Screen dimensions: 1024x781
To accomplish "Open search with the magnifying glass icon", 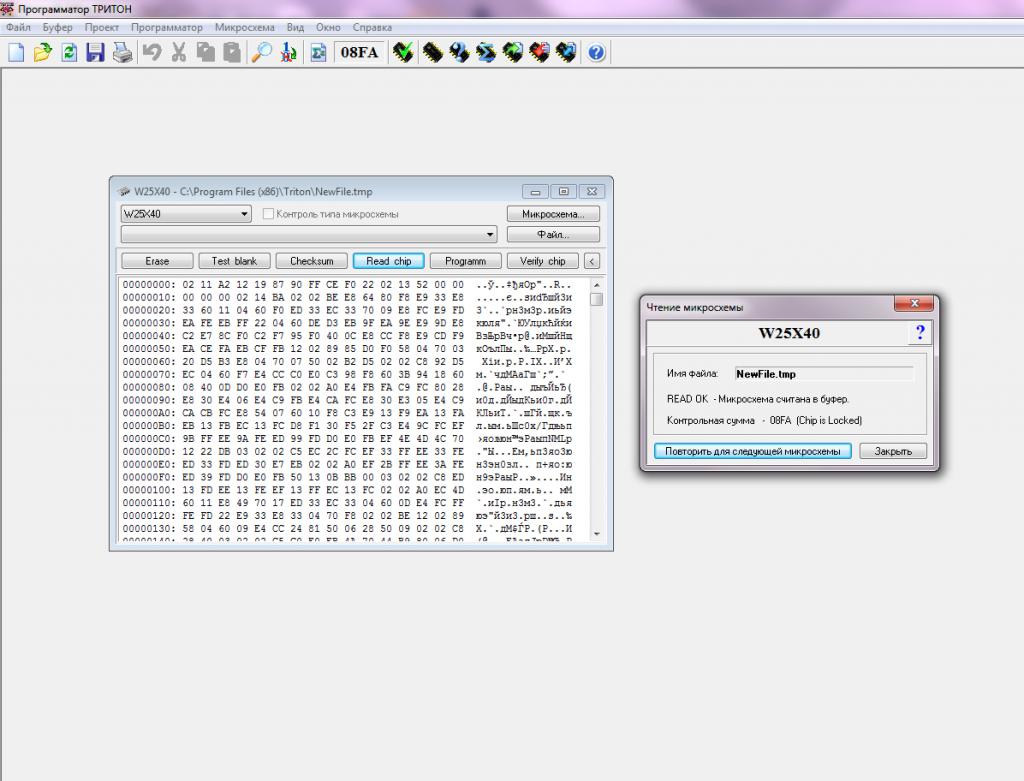I will (x=262, y=53).
